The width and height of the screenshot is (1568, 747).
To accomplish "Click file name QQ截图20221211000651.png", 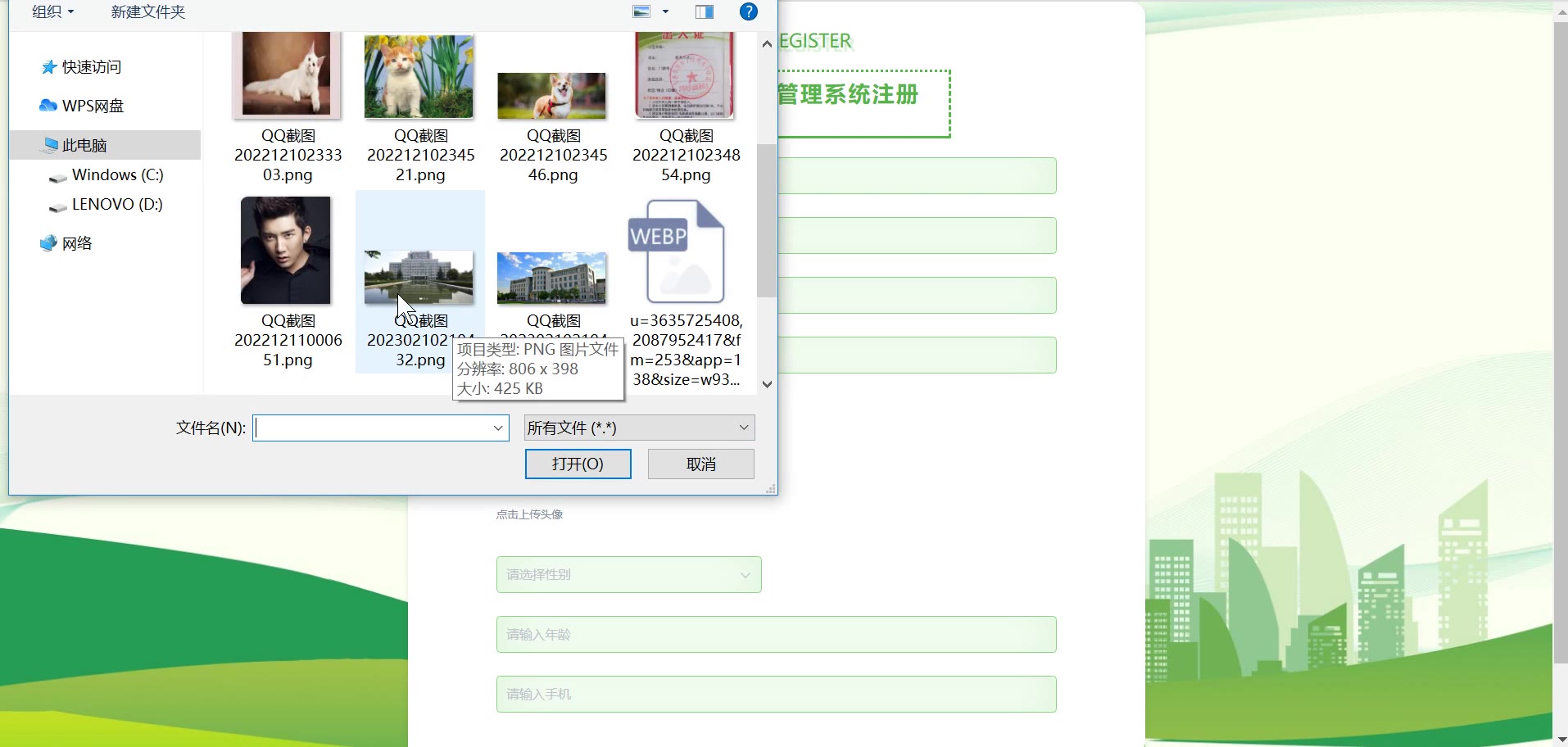I will point(288,340).
